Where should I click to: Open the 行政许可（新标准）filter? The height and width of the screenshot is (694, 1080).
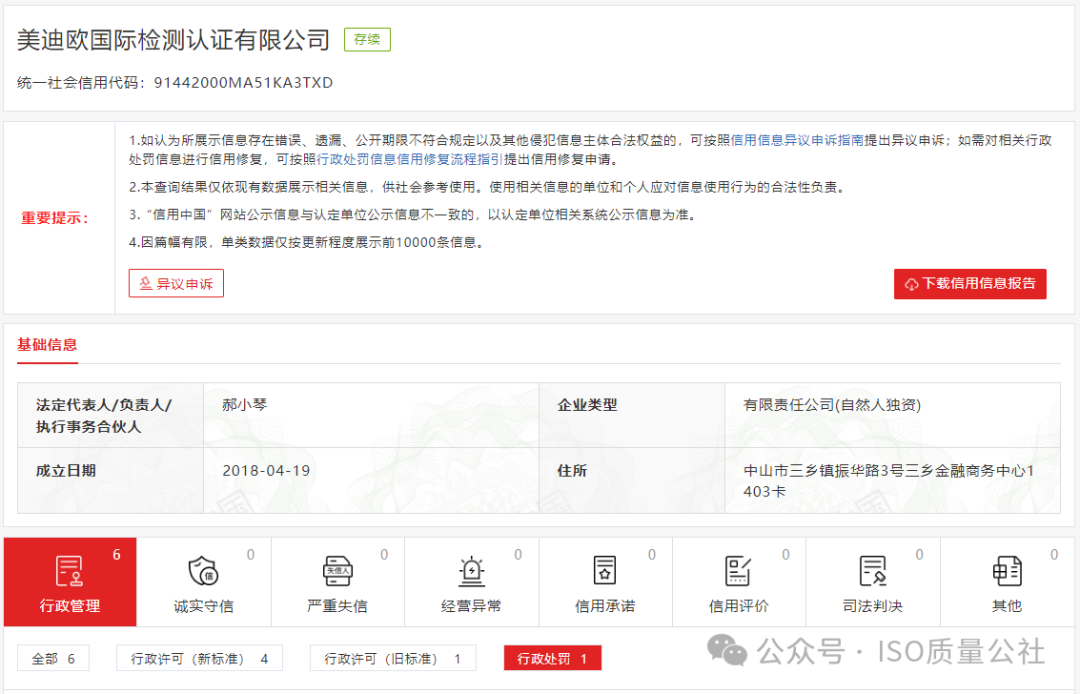pyautogui.click(x=199, y=657)
